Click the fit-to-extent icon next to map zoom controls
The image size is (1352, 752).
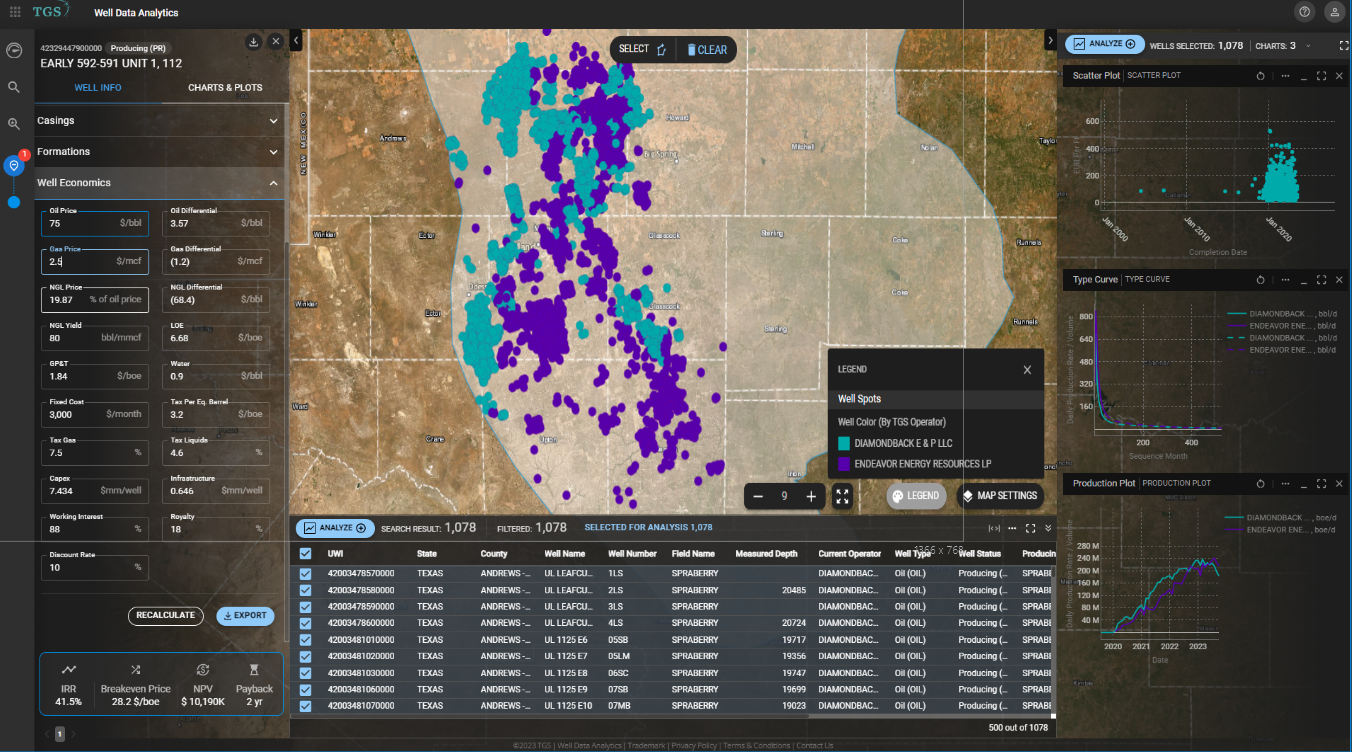842,495
